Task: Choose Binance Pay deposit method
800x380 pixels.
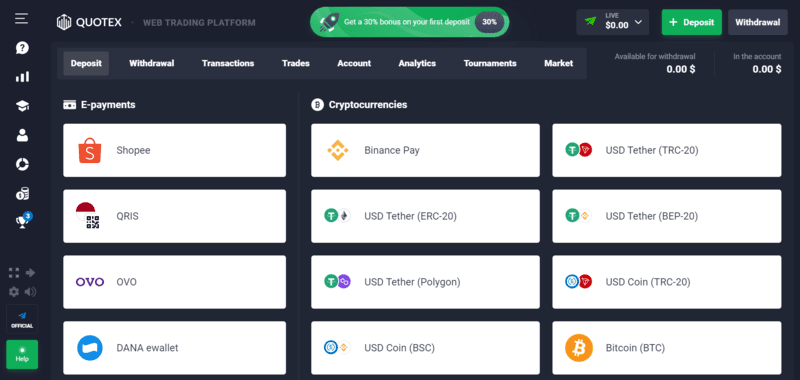Action: pyautogui.click(x=426, y=150)
